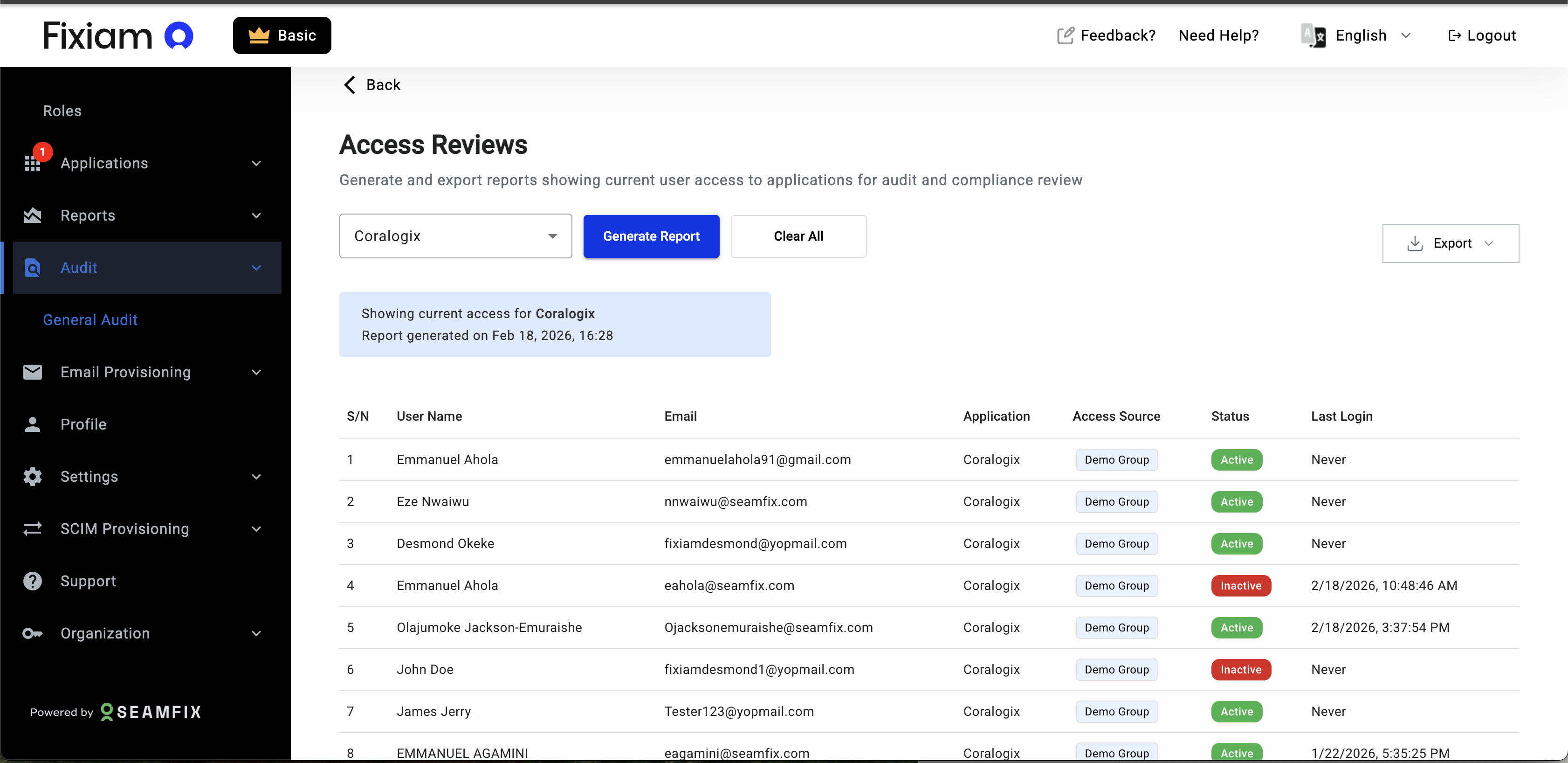Click the Audit magnifier document icon

[x=32, y=268]
